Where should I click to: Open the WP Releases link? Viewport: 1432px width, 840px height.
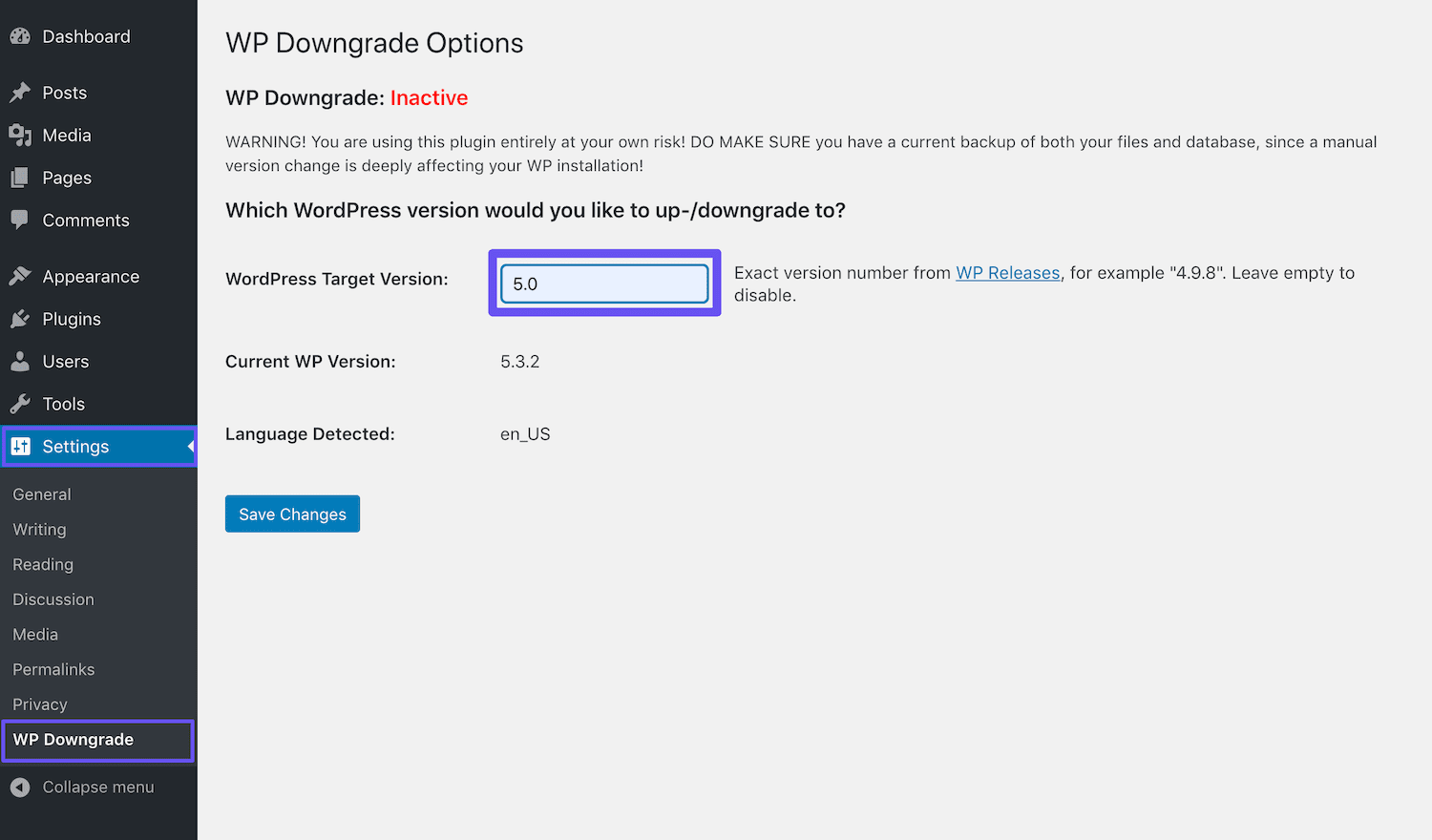[x=1007, y=273]
